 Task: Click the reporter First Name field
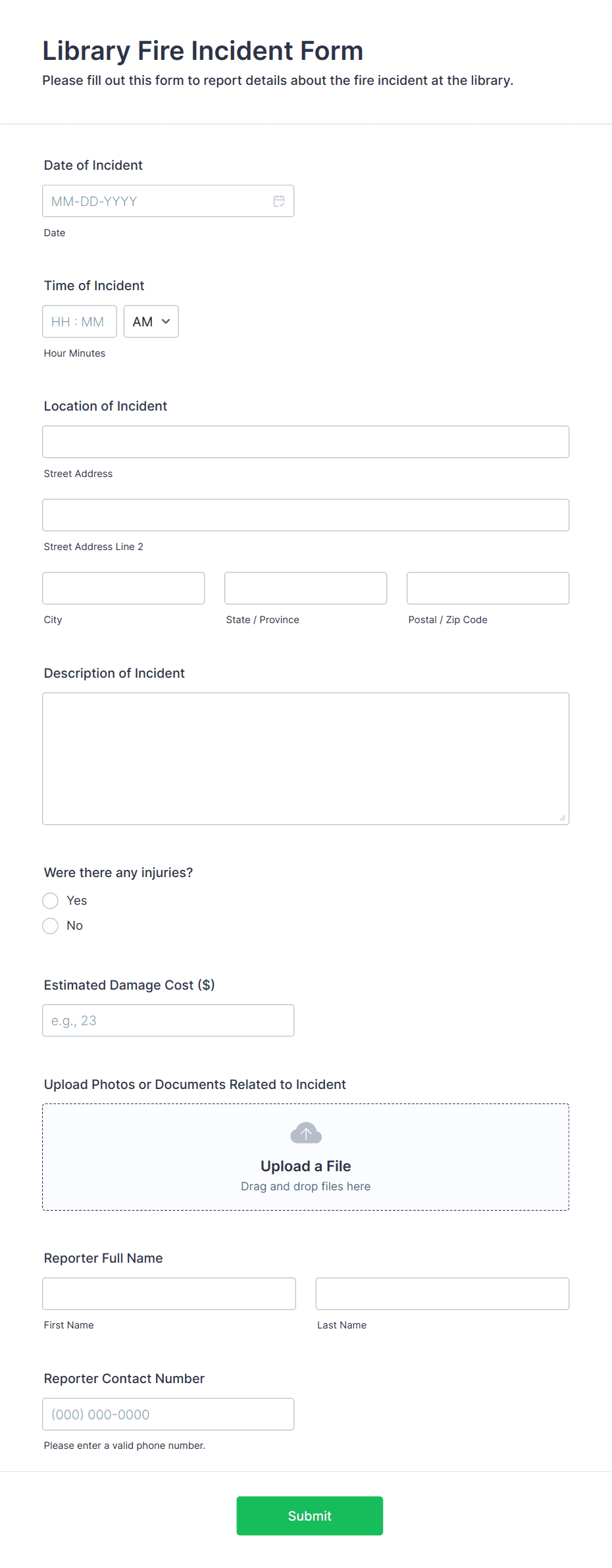[x=169, y=1294]
